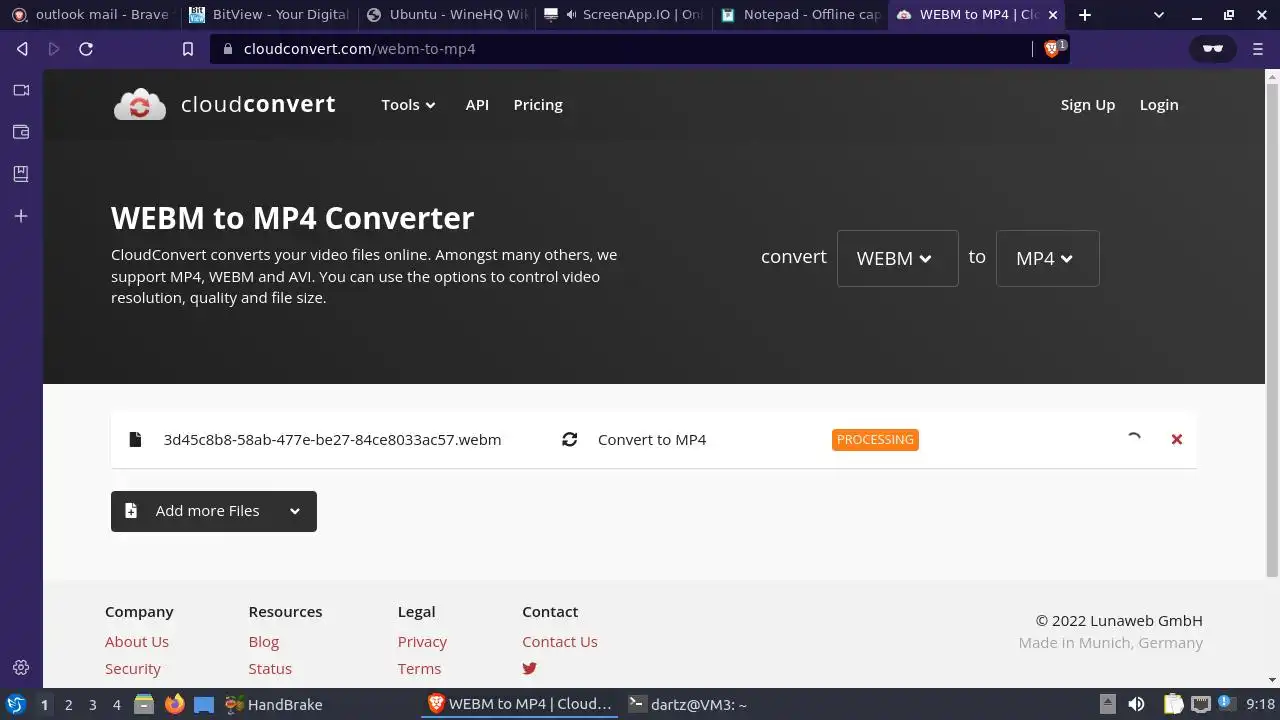Click the Convert to MP4 label
1280x720 pixels.
[x=652, y=439]
